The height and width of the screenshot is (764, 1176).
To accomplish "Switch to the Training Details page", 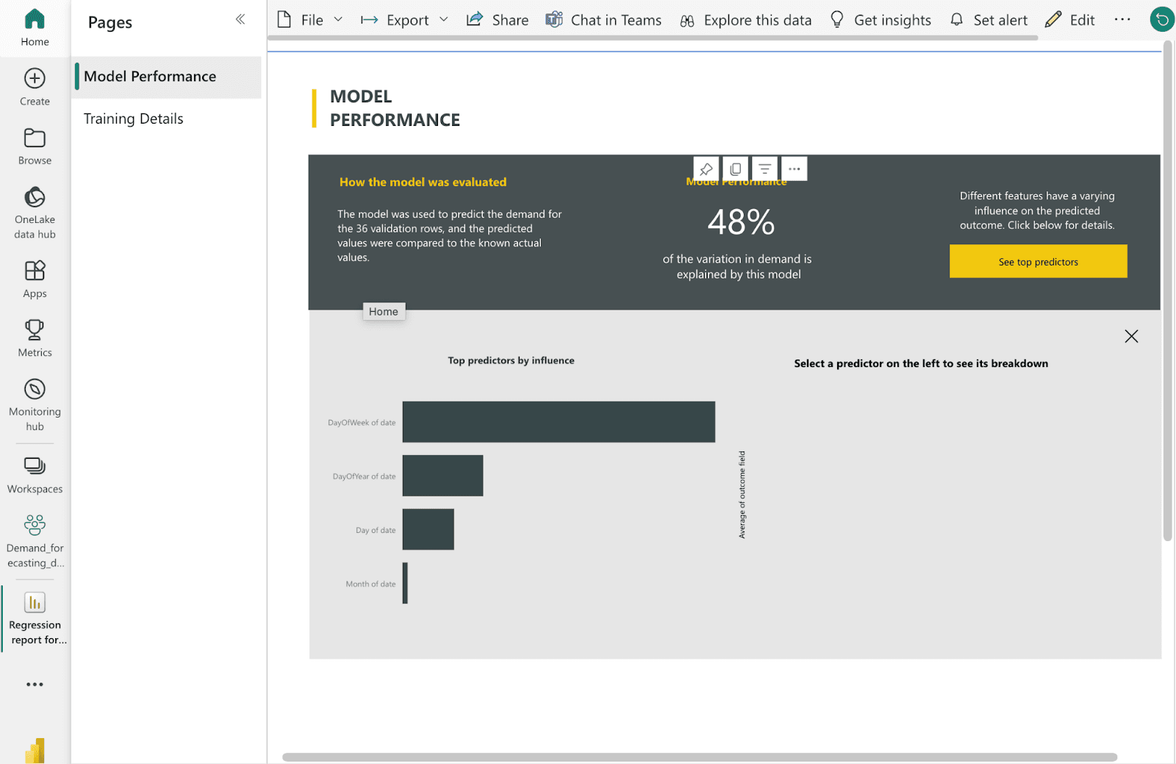I will click(x=133, y=118).
